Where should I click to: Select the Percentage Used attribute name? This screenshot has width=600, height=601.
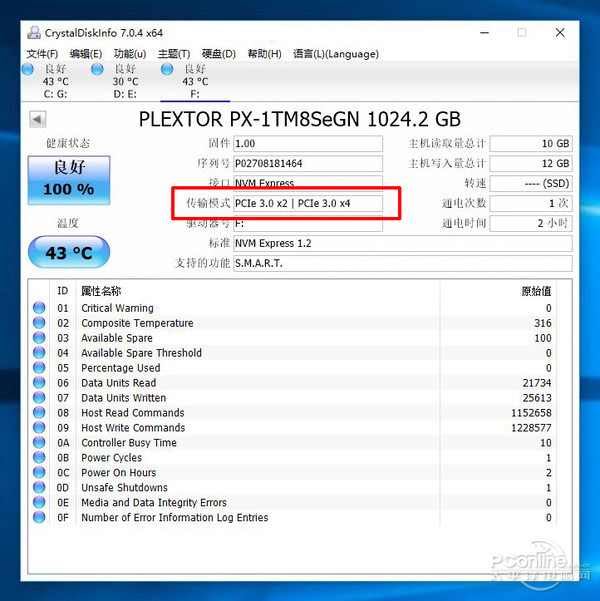(x=121, y=368)
